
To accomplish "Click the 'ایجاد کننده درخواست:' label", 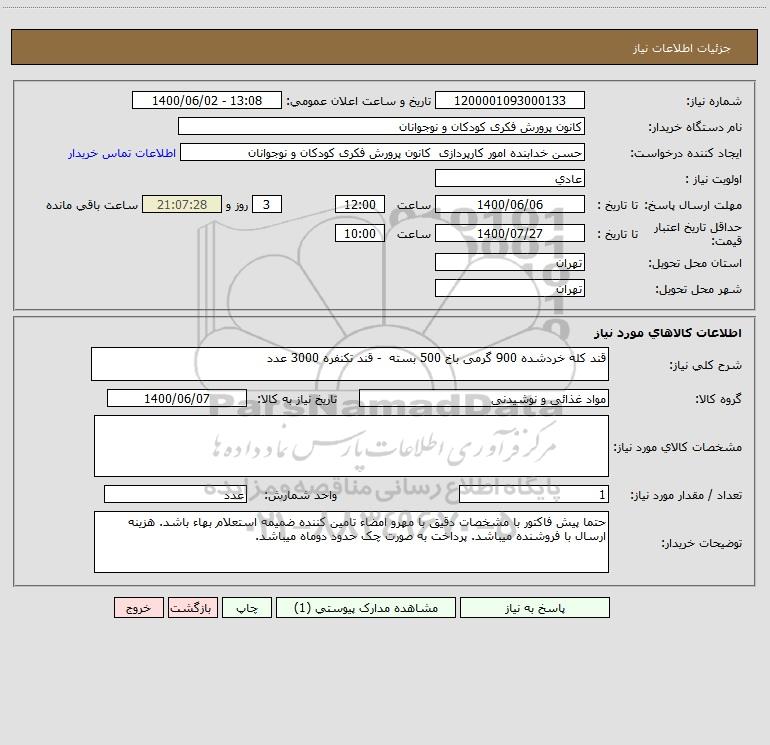I will (x=686, y=153).
